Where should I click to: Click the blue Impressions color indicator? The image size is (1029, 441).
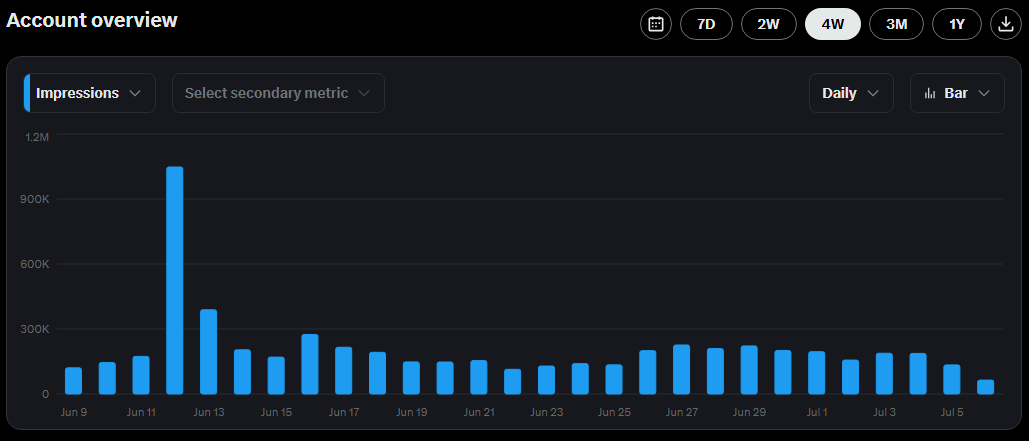coord(27,93)
